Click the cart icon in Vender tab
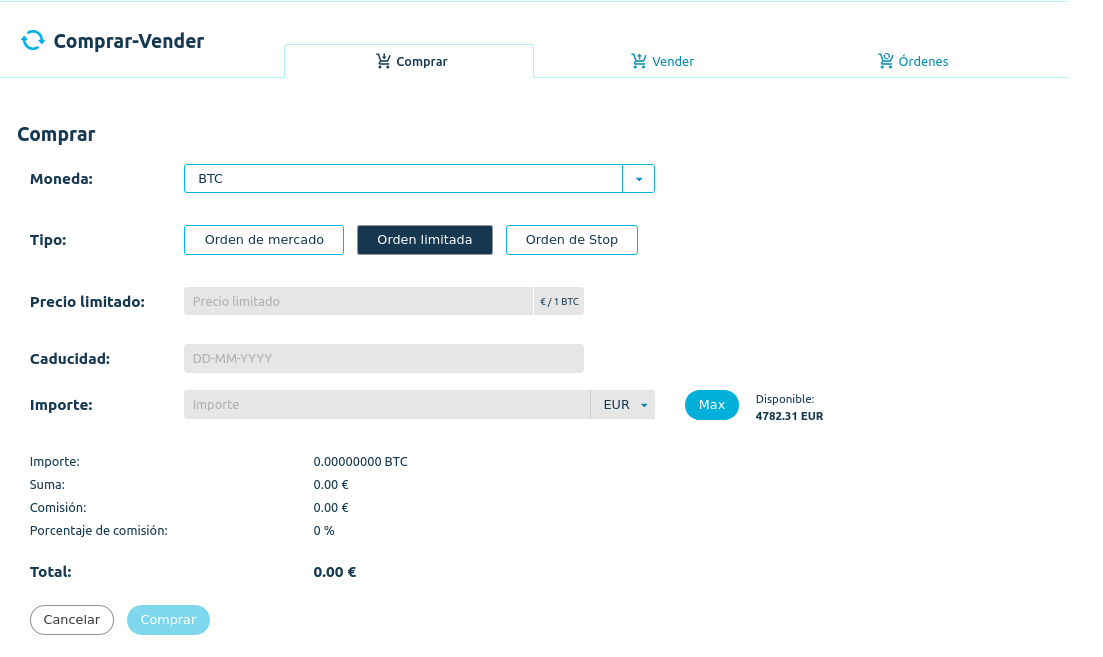 click(x=639, y=61)
